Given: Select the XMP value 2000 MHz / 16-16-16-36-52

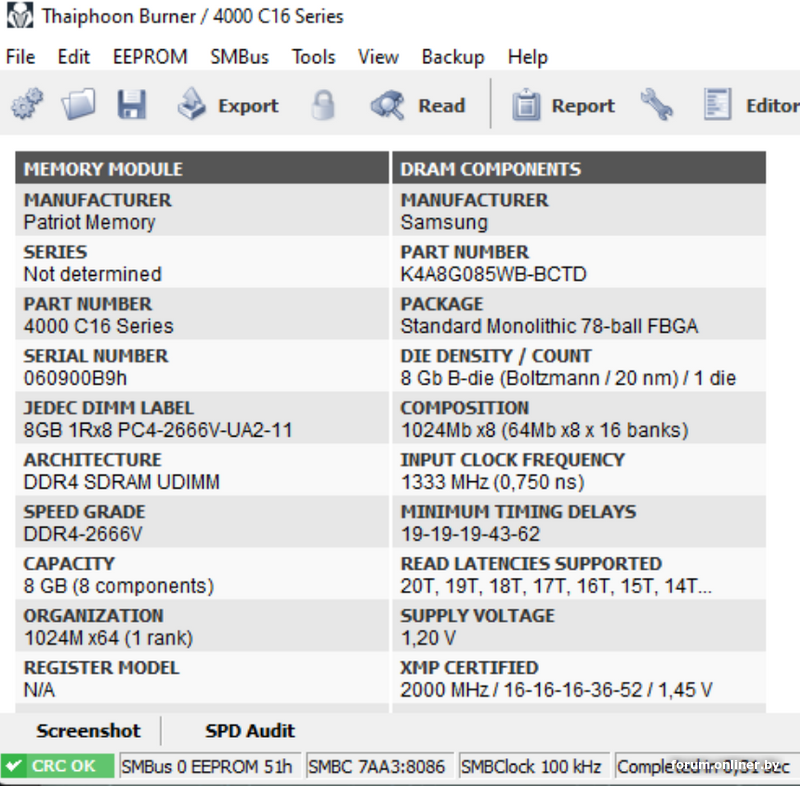Looking at the screenshot, I should (x=556, y=690).
